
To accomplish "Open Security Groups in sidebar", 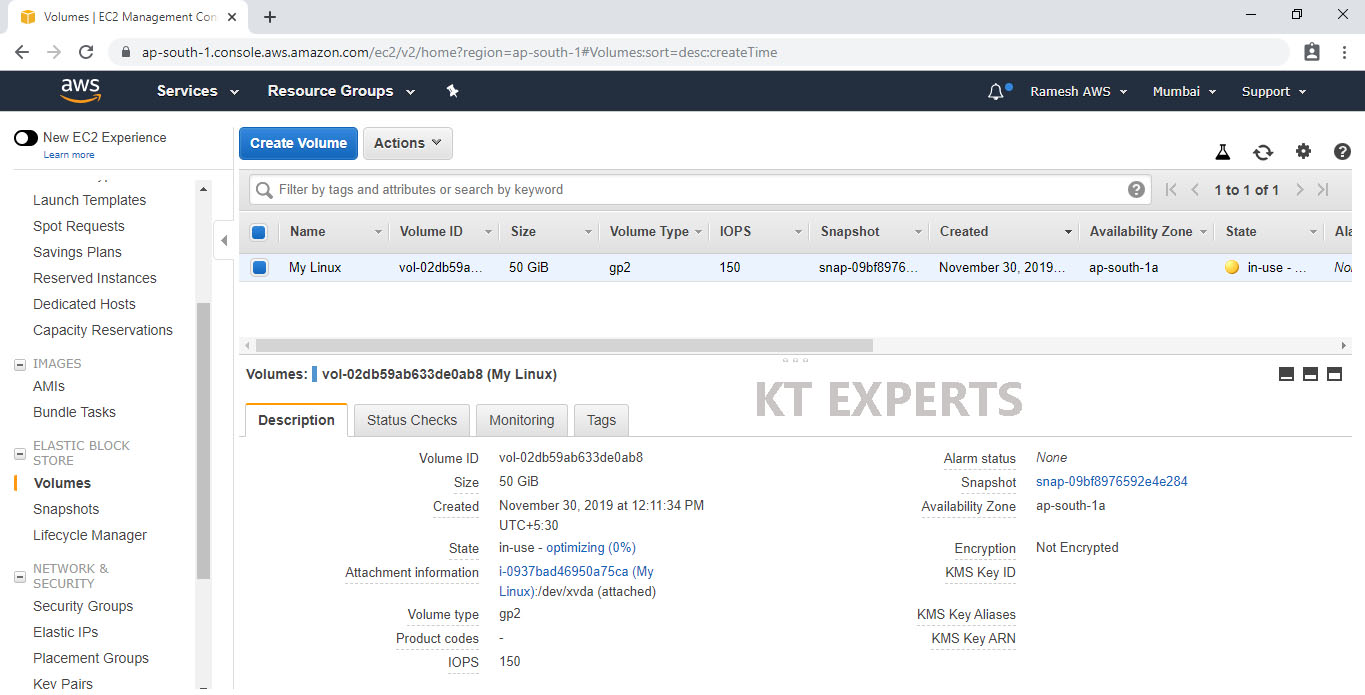I will point(83,606).
